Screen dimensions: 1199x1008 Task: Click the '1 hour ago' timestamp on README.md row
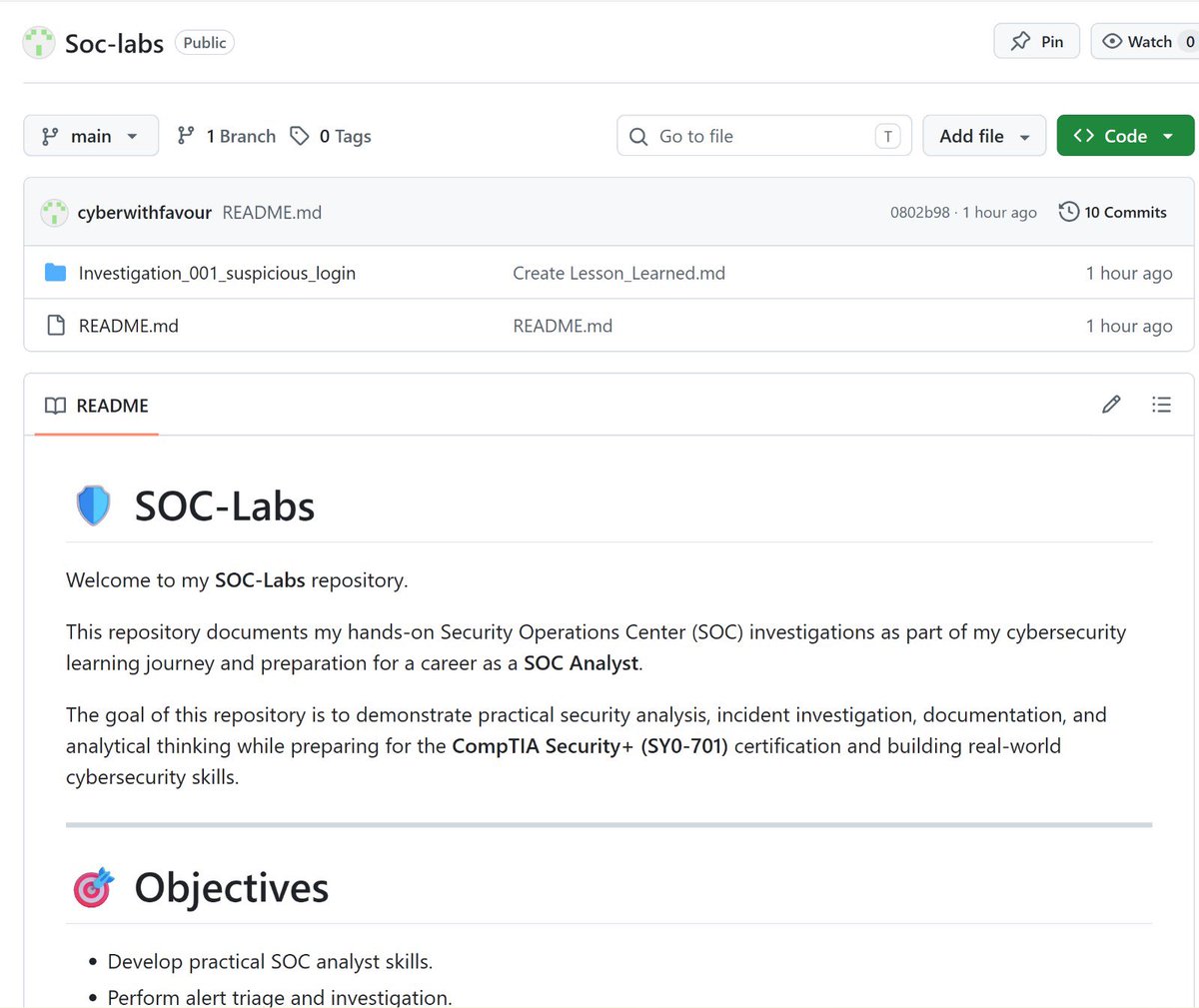pyautogui.click(x=1129, y=326)
